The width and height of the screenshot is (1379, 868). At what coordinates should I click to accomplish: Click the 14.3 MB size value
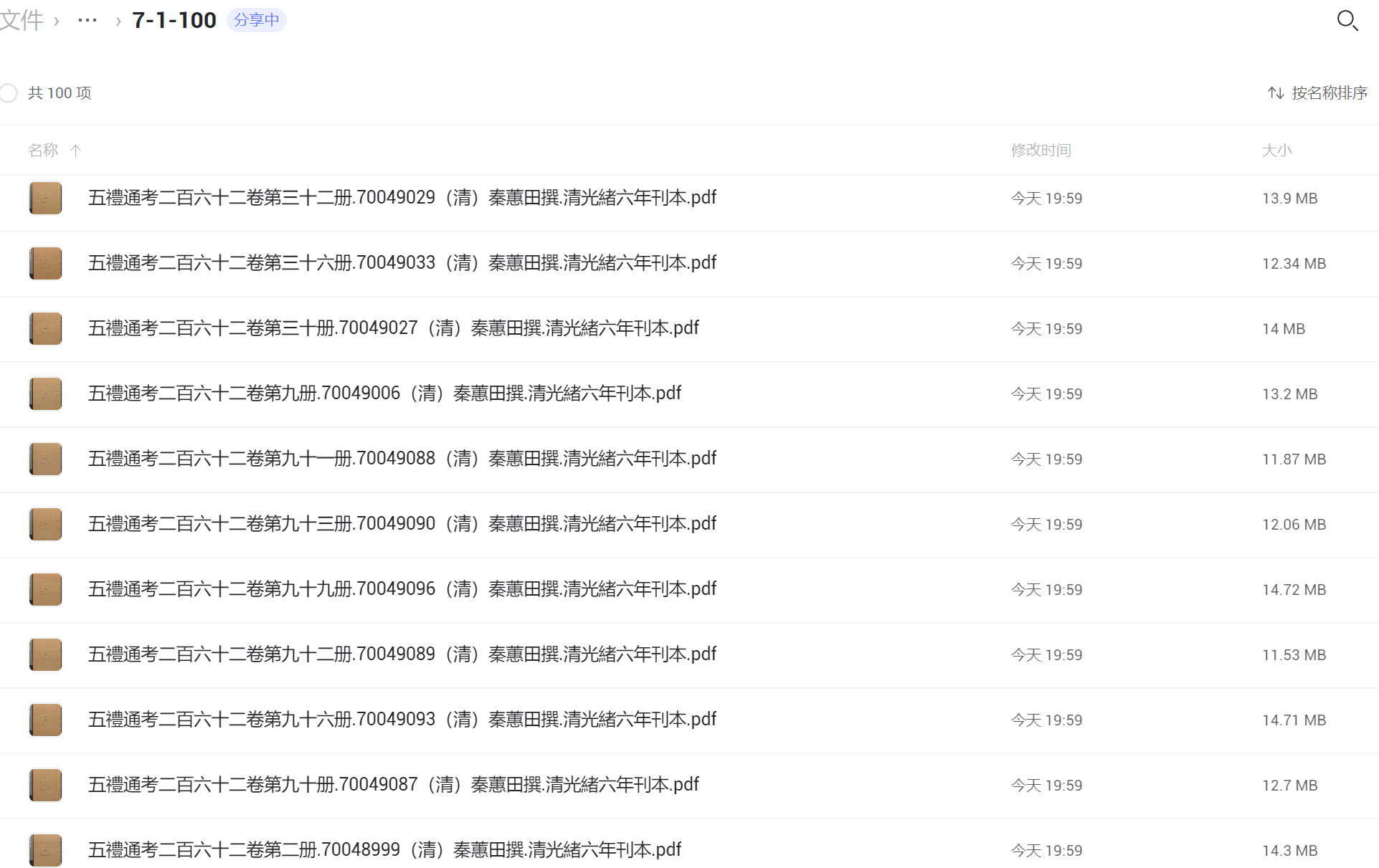1290,851
